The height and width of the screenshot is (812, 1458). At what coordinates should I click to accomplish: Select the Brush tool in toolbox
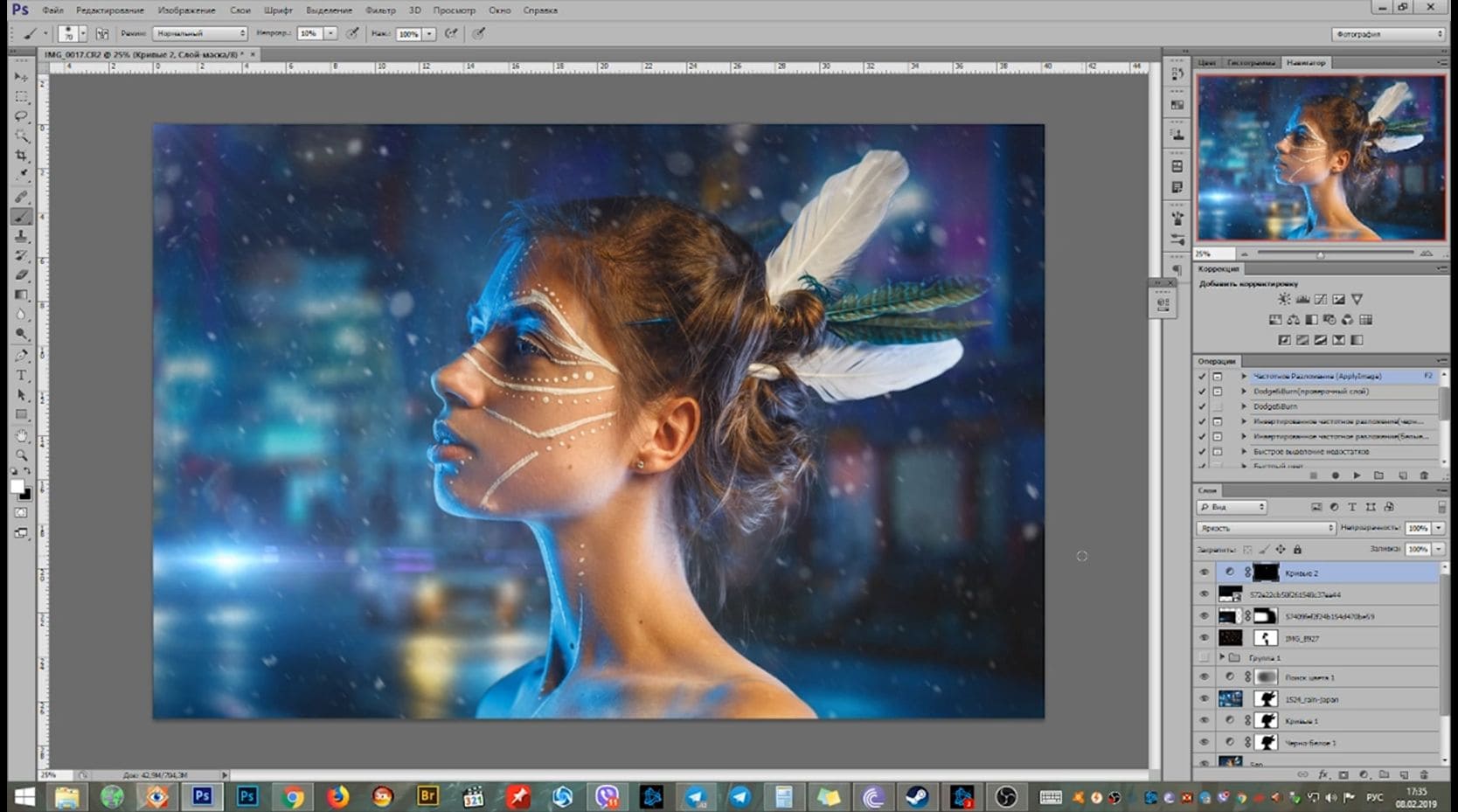(22, 216)
